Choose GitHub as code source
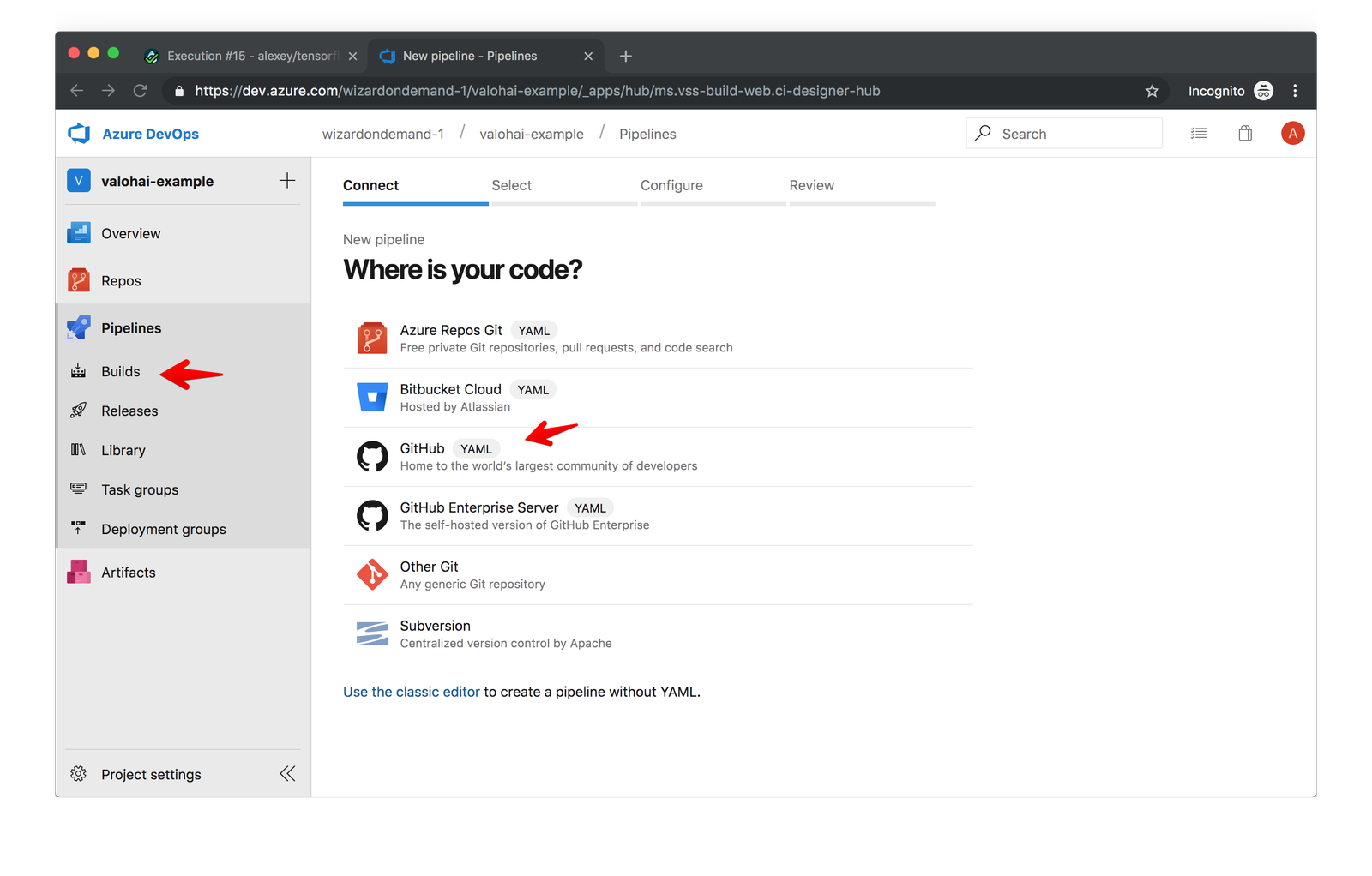This screenshot has width=1372, height=876. coord(658,457)
